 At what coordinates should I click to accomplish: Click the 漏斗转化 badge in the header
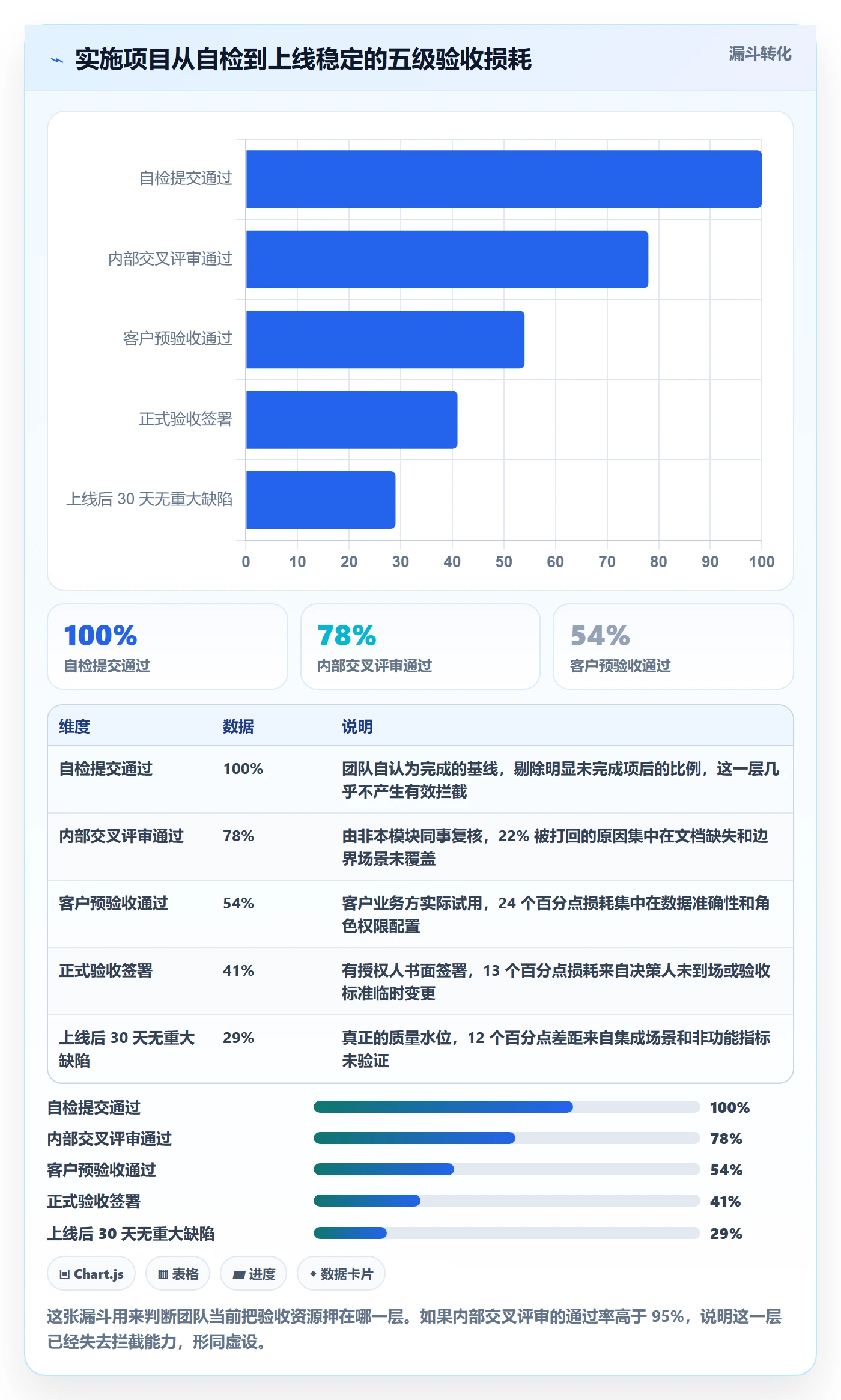coord(760,54)
